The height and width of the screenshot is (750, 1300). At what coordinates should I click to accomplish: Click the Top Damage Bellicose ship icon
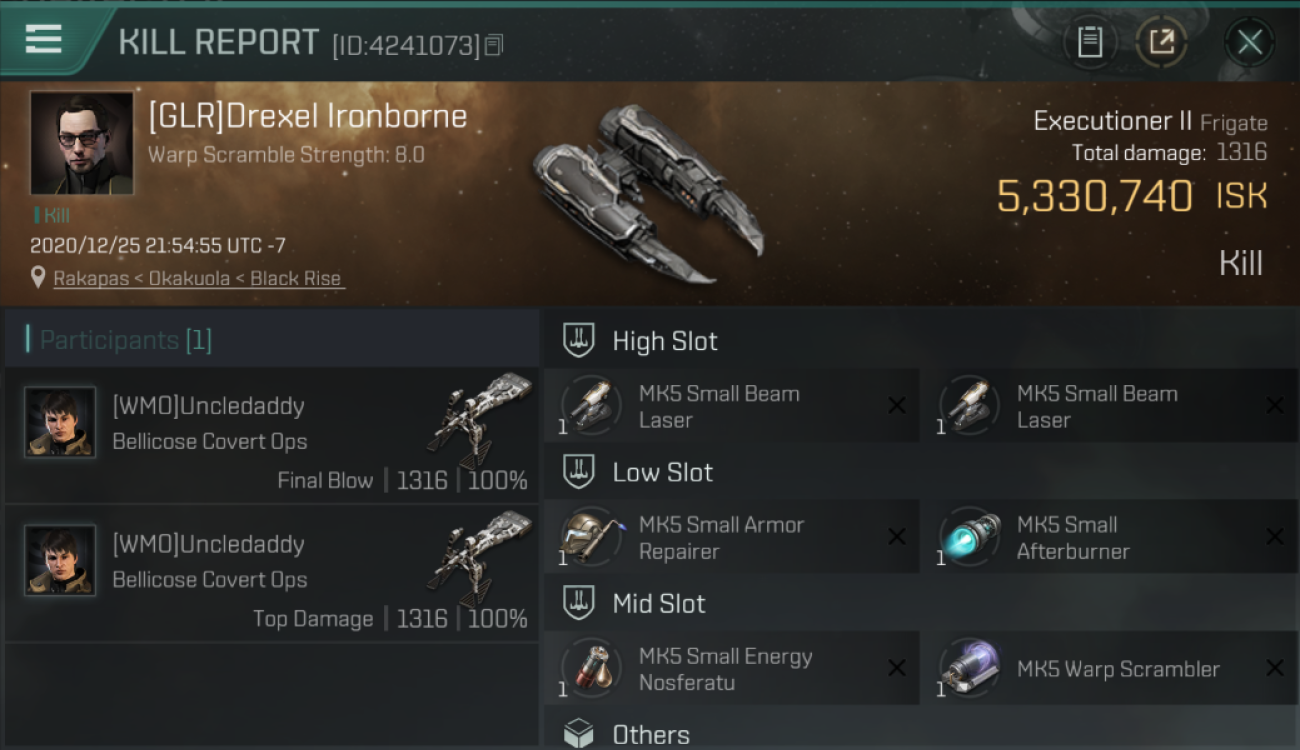[x=480, y=558]
